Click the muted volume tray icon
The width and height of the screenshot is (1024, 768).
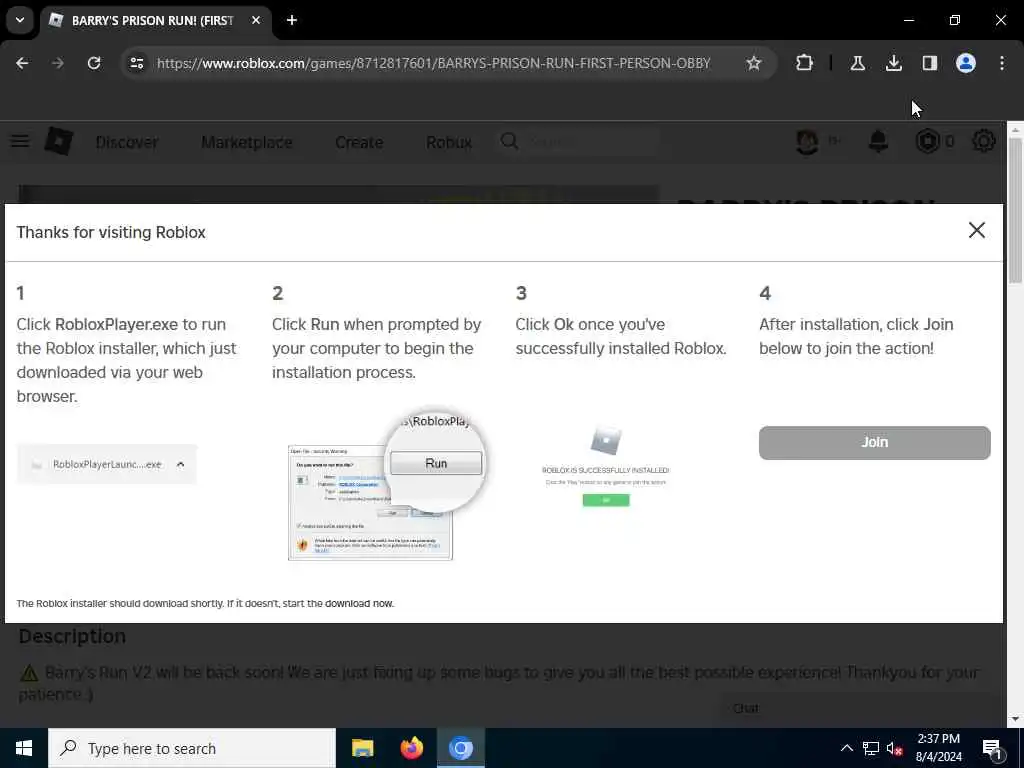click(x=894, y=748)
